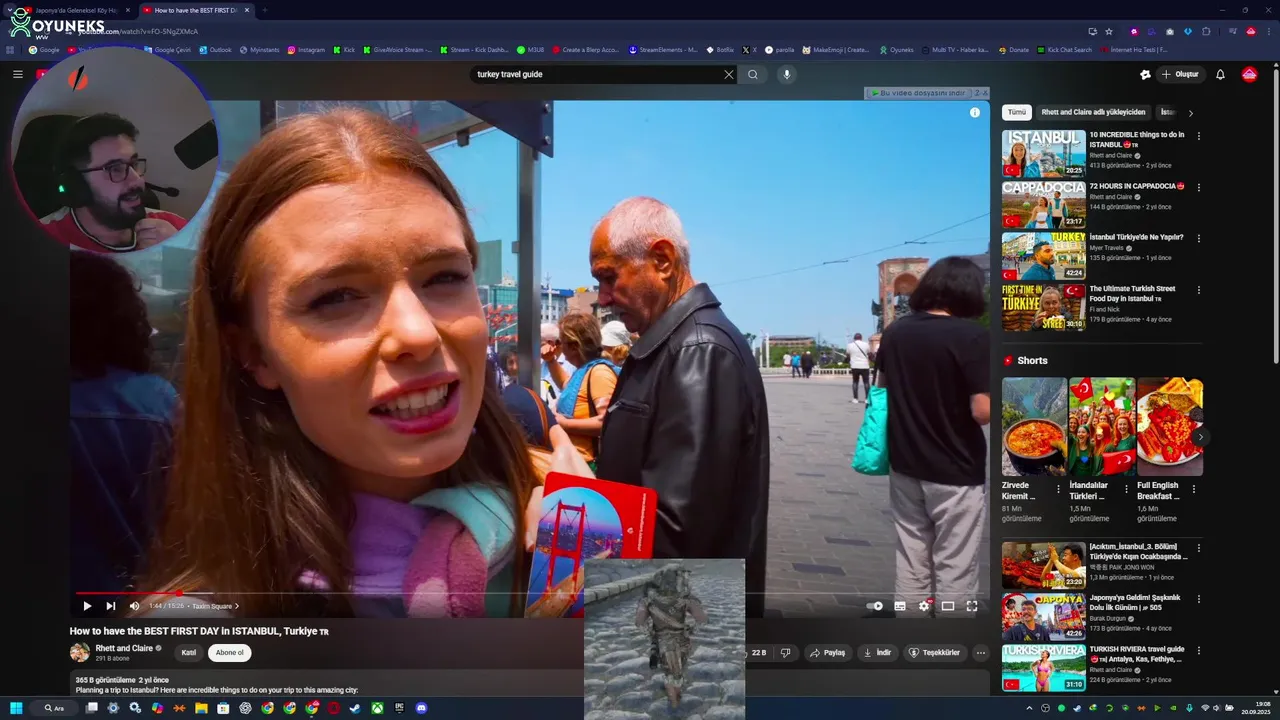This screenshot has height=720, width=1280.
Task: Open the Donate bookmark
Action: (x=1012, y=49)
